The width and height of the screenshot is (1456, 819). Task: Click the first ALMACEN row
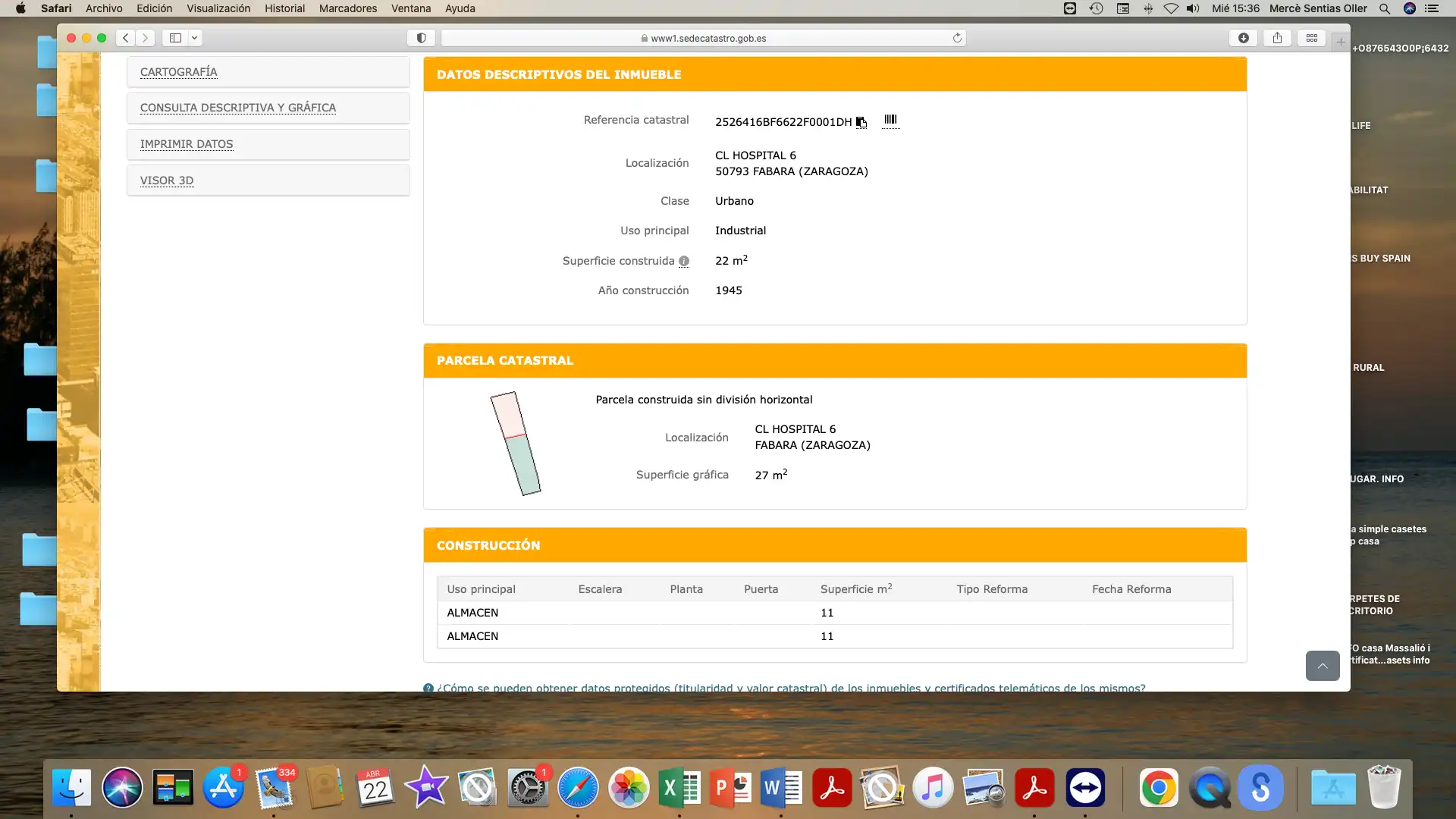point(835,613)
